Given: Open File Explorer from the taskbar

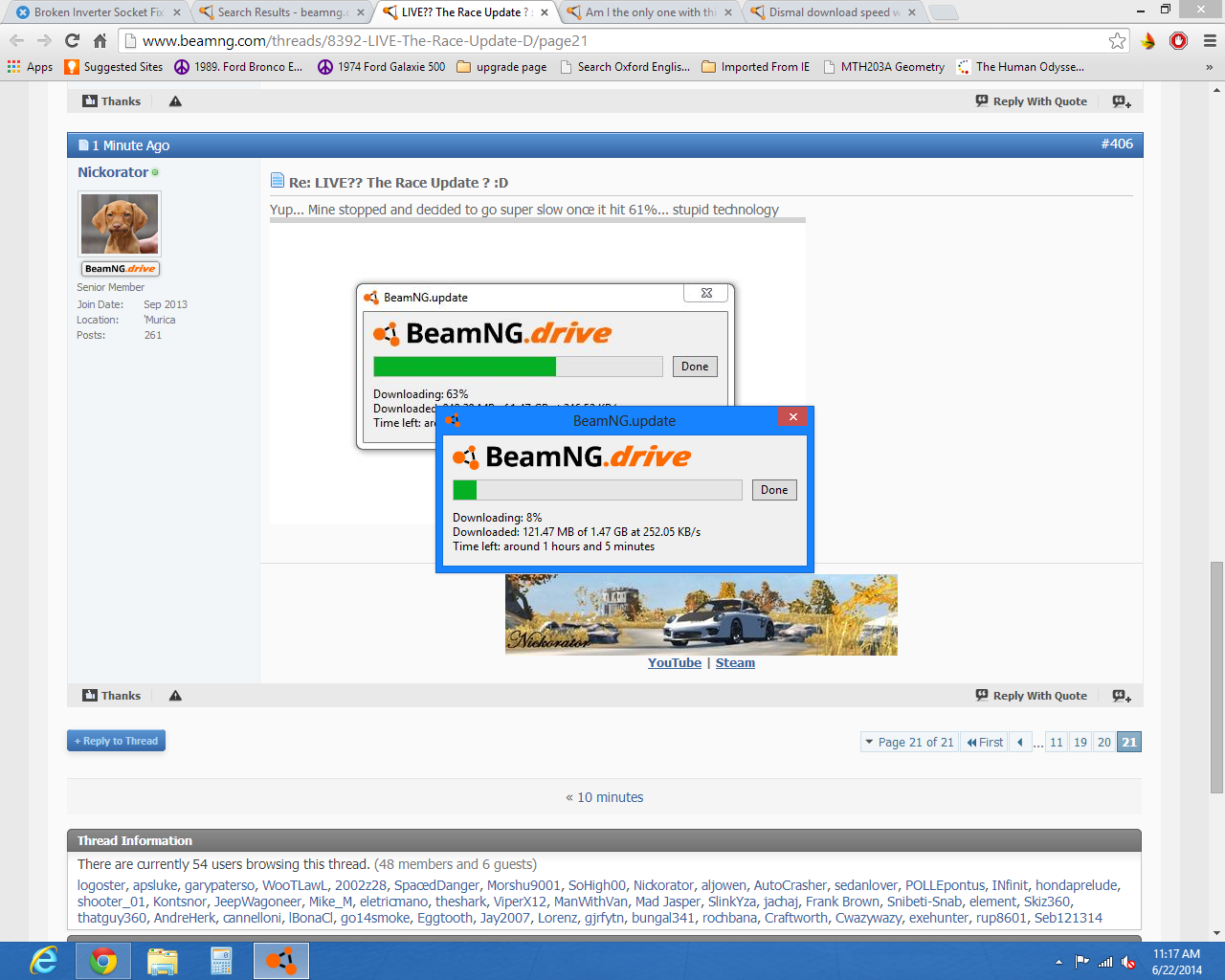Looking at the screenshot, I should (x=163, y=961).
